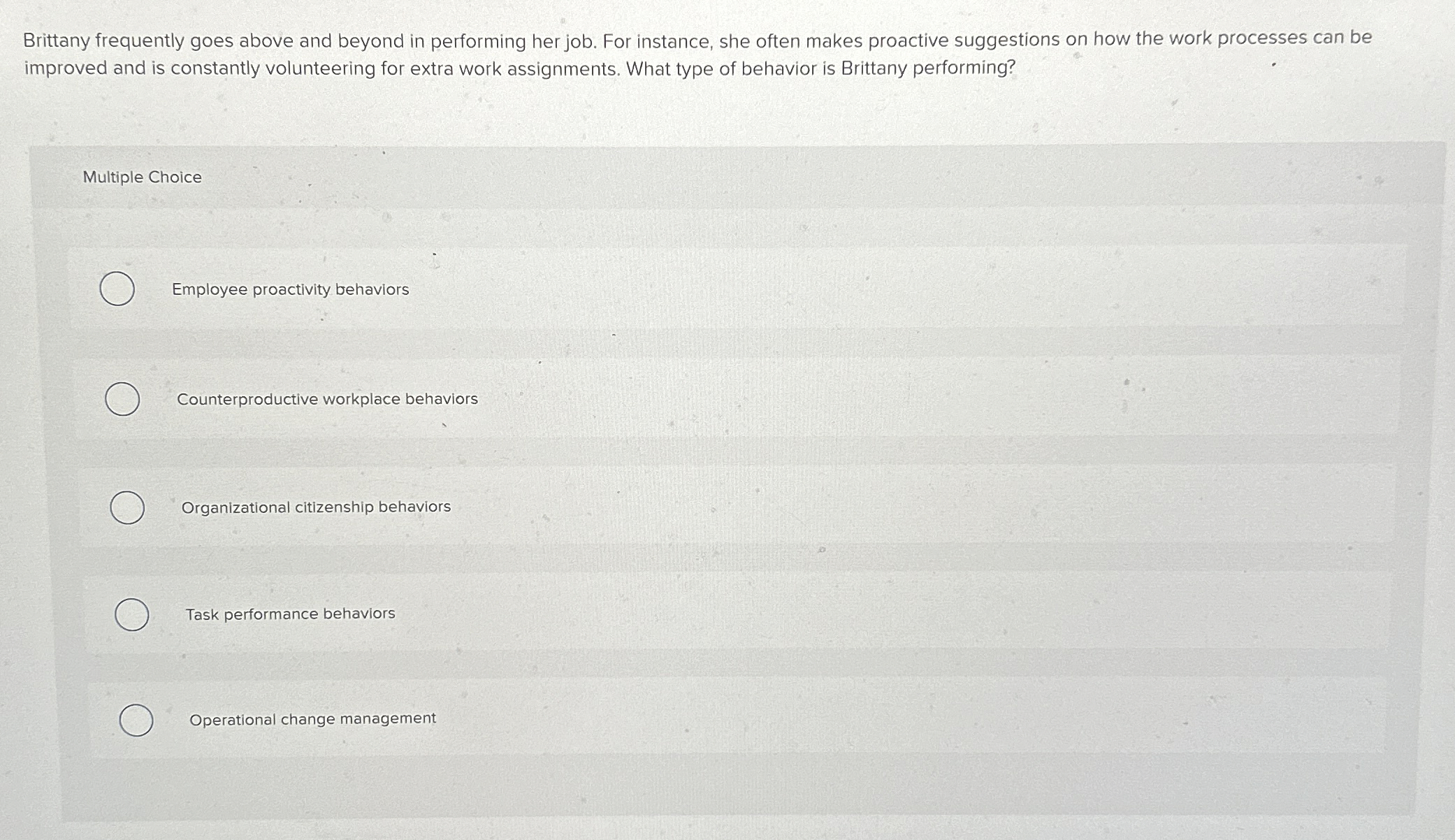
Task: Click the word 'Brittany' starting the question
Action: pyautogui.click(x=56, y=41)
